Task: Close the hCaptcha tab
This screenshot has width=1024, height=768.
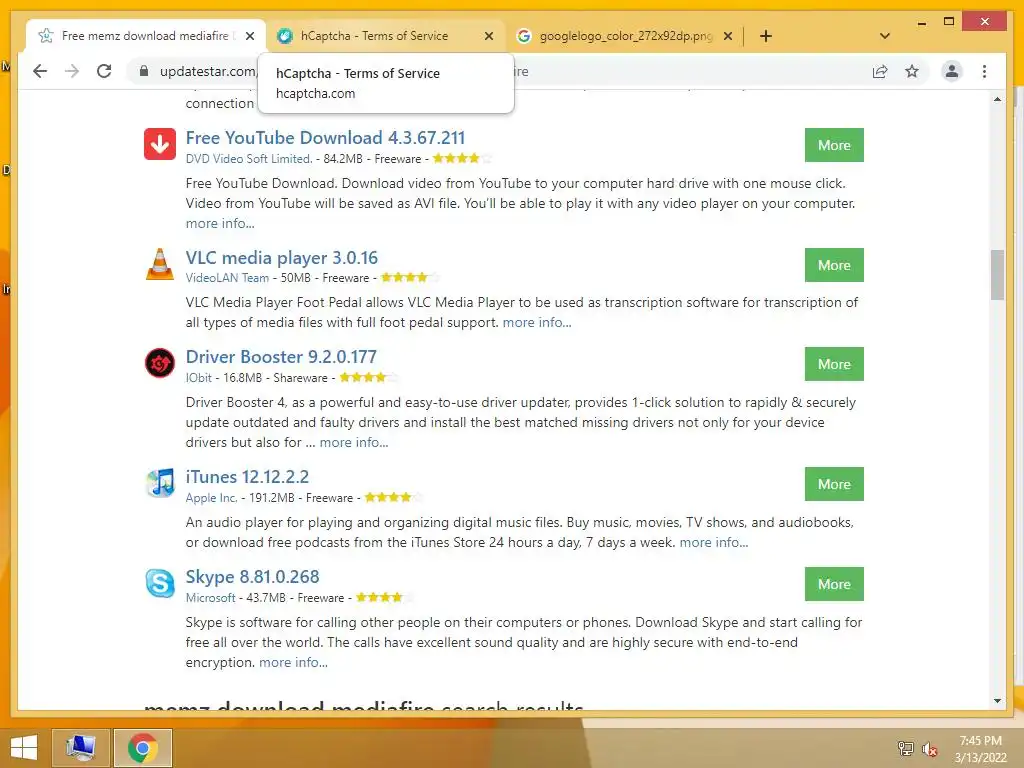Action: click(488, 36)
